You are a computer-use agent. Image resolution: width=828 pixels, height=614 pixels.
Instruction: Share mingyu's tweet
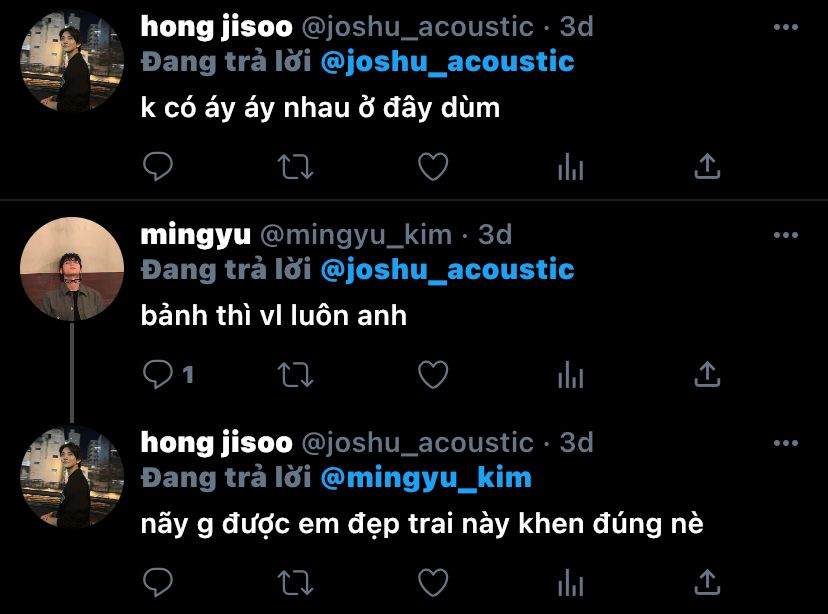(707, 374)
